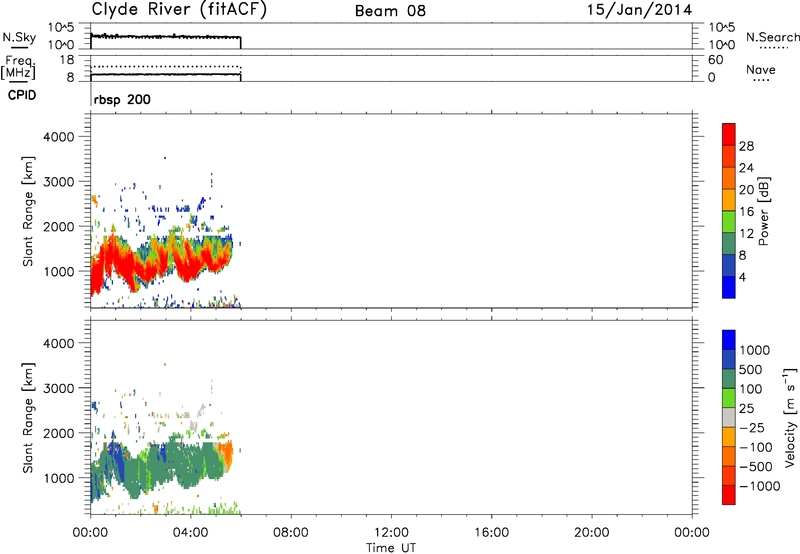Viewport: 800px width, 554px height.
Task: Click the red bottom segment of Velocity colorbar
Action: (x=729, y=495)
